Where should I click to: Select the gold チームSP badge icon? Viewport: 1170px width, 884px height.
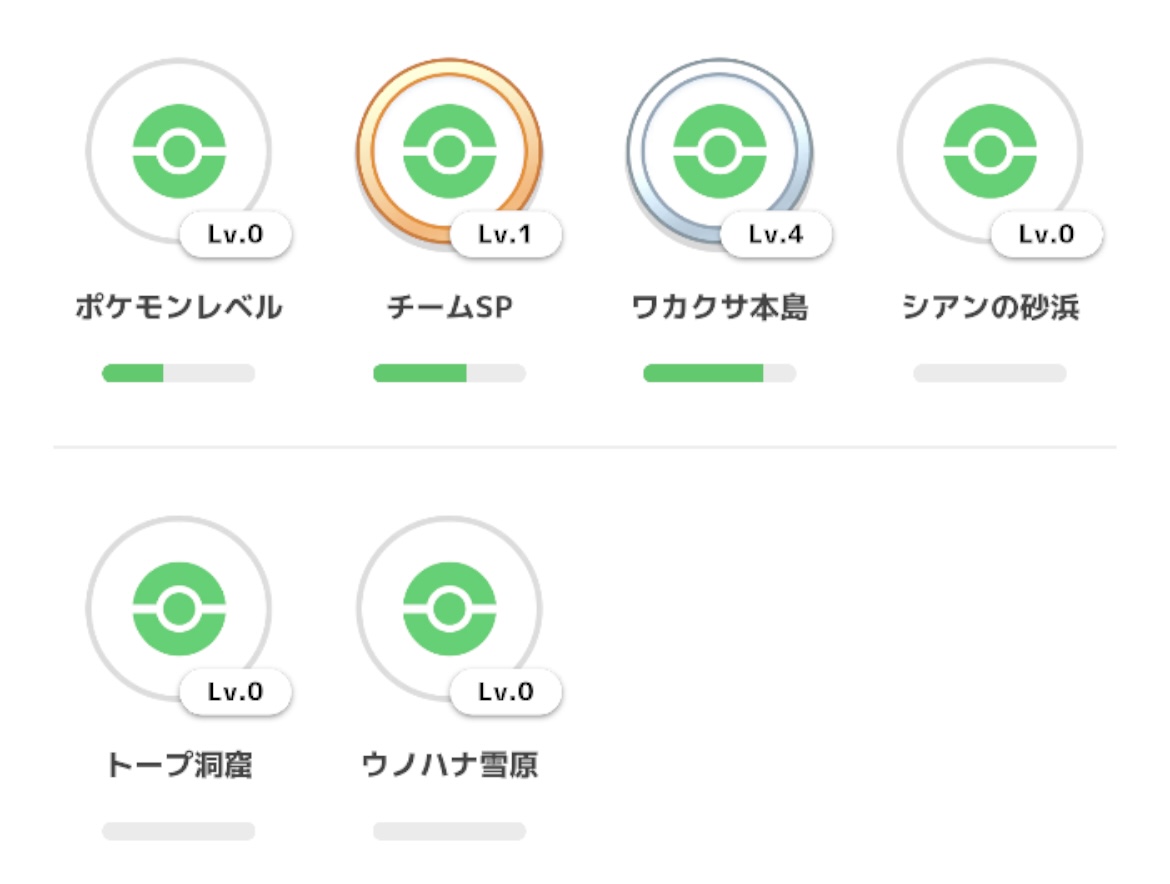click(448, 151)
